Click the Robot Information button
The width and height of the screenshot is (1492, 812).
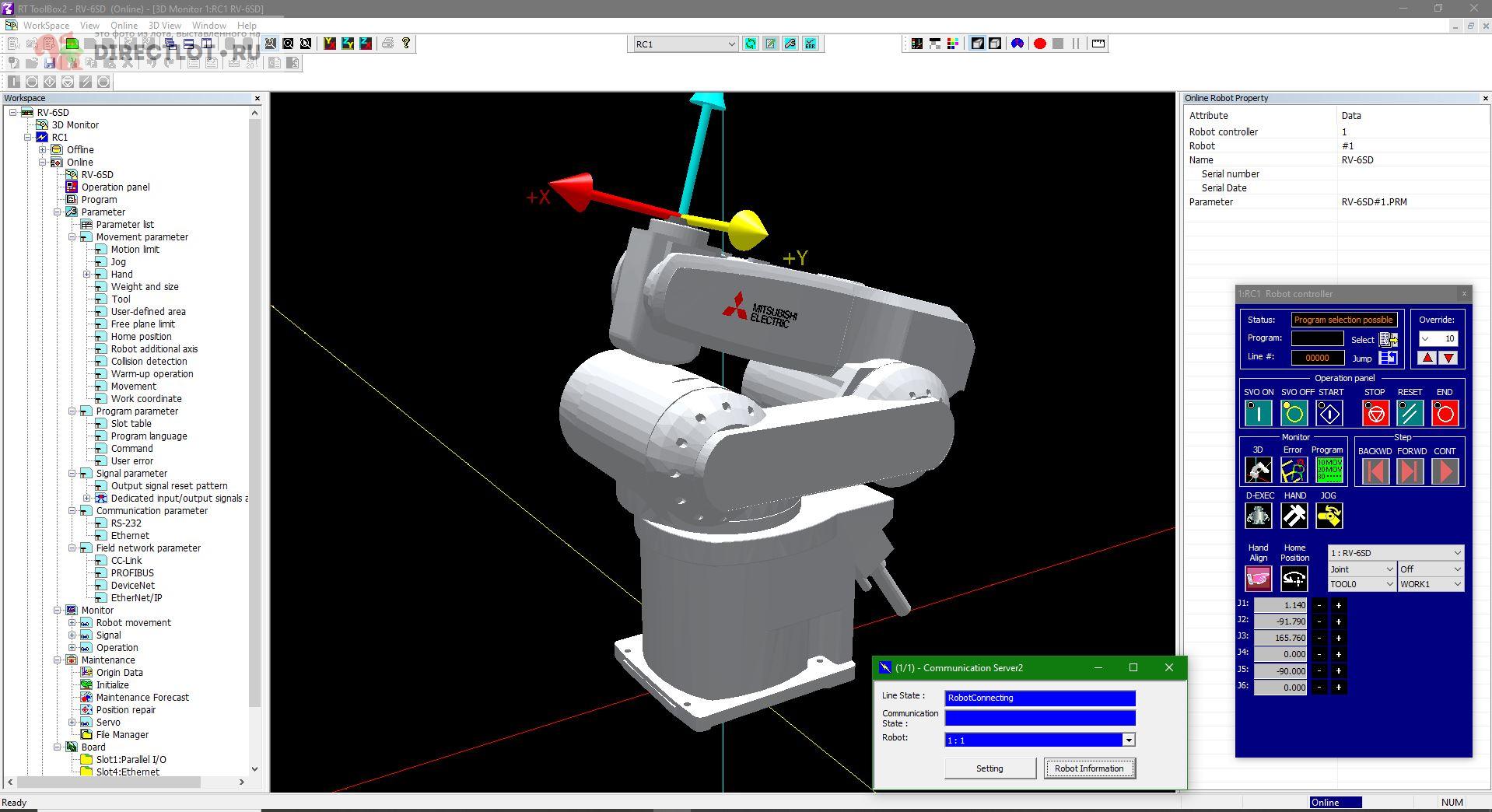pyautogui.click(x=1088, y=768)
